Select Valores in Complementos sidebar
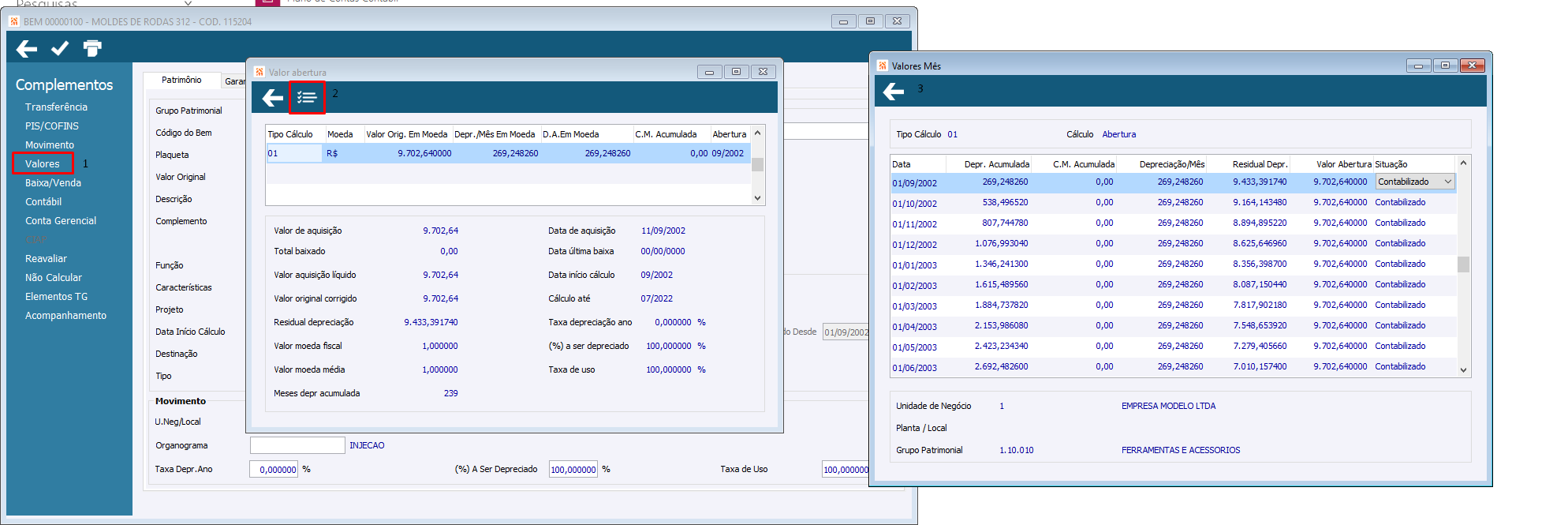The height and width of the screenshot is (525, 1568). [x=43, y=163]
